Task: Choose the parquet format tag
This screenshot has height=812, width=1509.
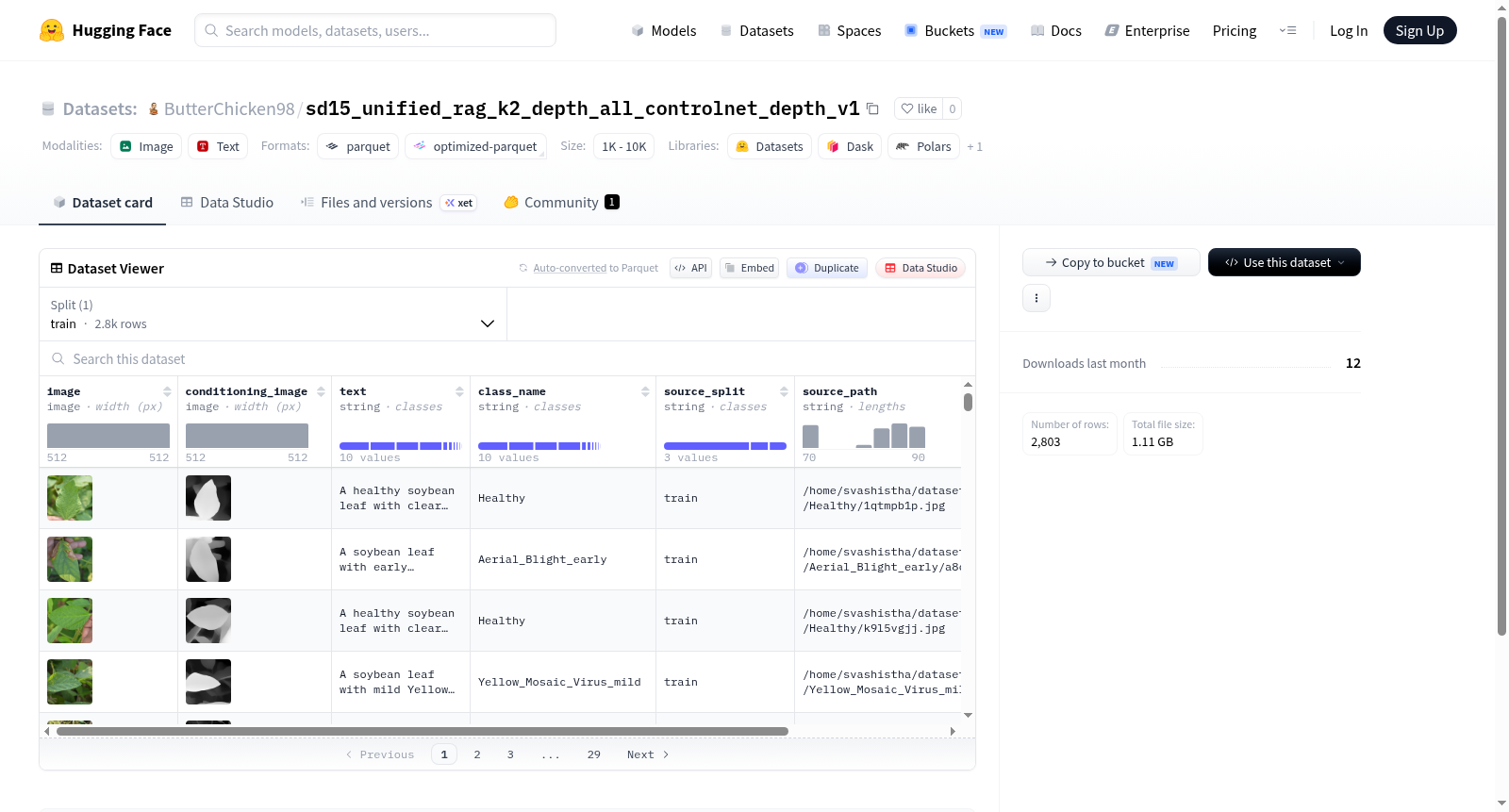Action: [358, 146]
